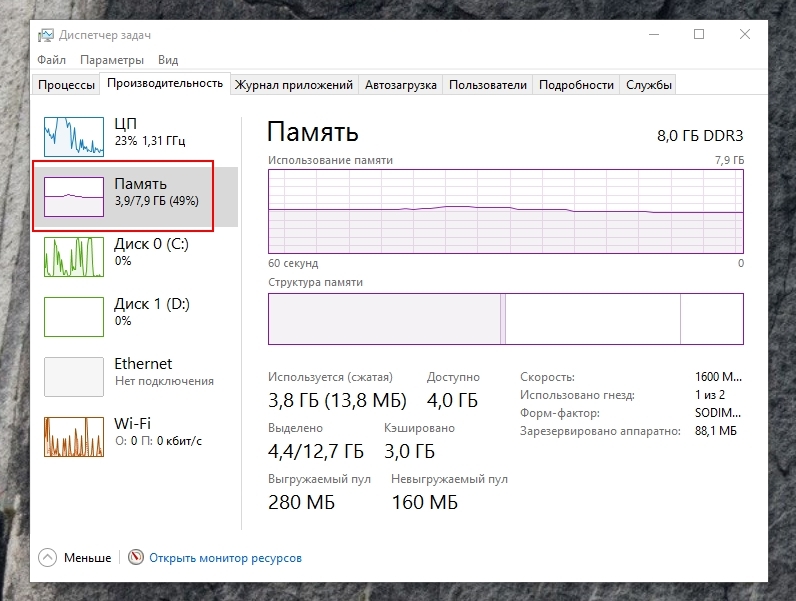Viewport: 796px width, 601px height.
Task: Open the Файл menu
Action: tap(52, 60)
